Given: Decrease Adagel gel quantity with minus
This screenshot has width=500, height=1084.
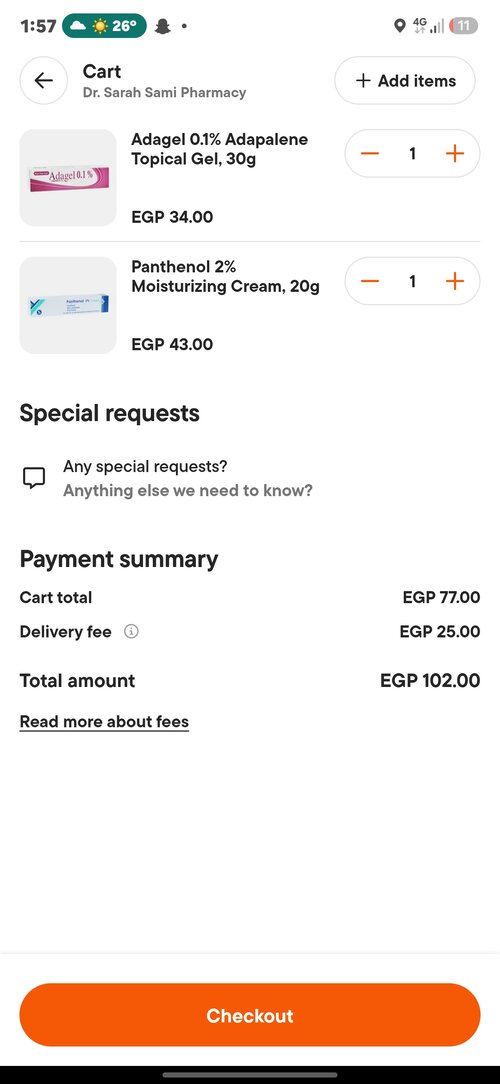Looking at the screenshot, I should (370, 153).
